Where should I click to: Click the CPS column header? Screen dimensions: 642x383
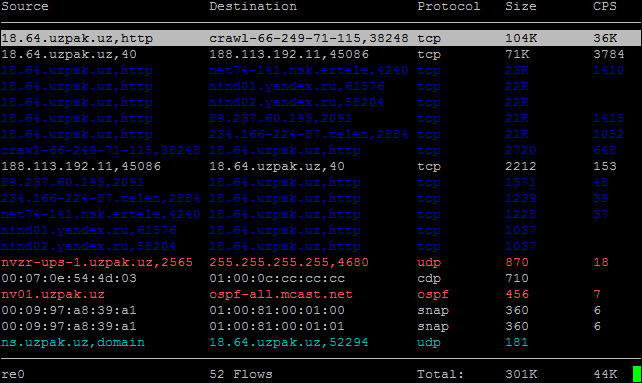(605, 6)
